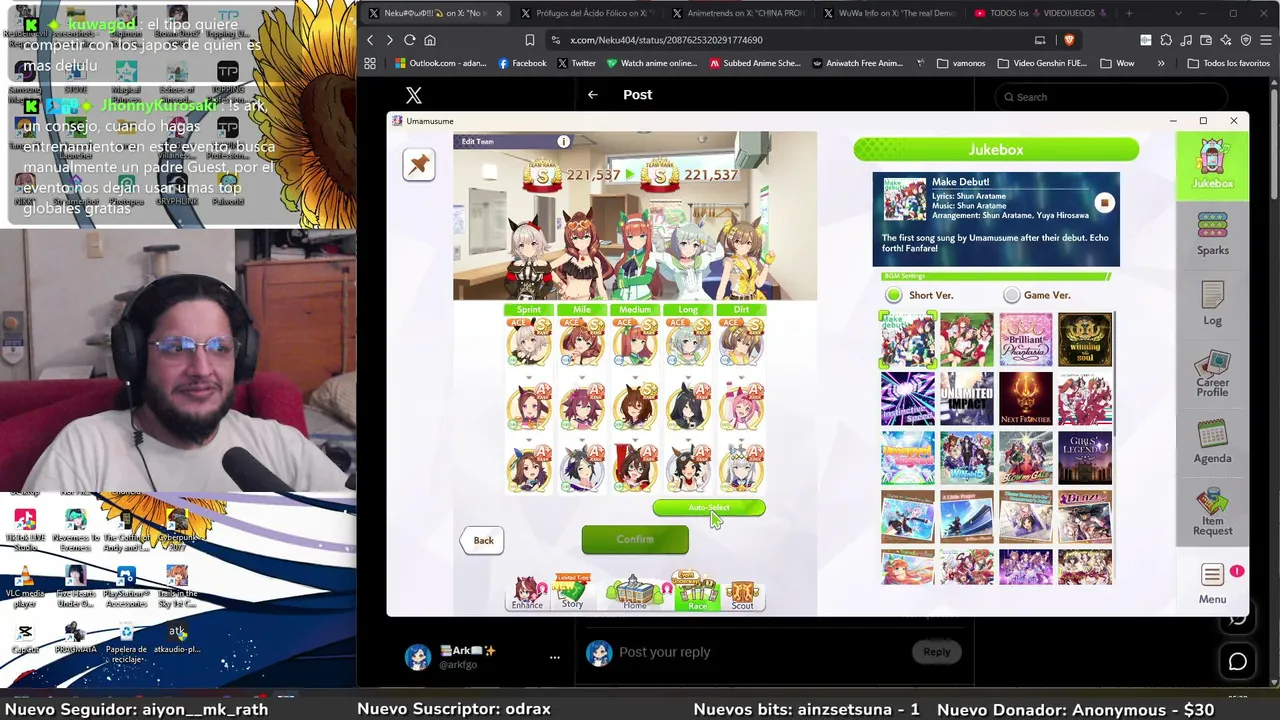The image size is (1280, 720).
Task: Switch to the TODOS los VIDEOJUEGOS tab
Action: [1041, 13]
